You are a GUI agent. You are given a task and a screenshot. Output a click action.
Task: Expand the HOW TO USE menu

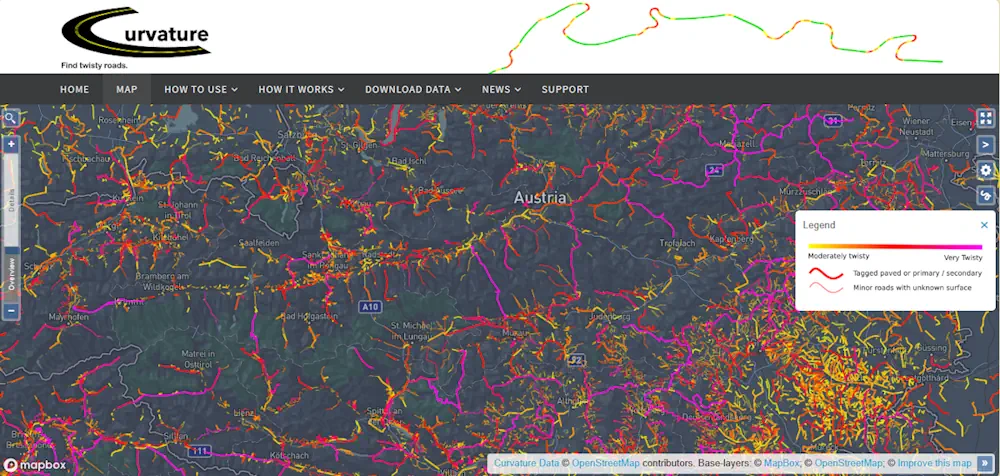click(201, 89)
